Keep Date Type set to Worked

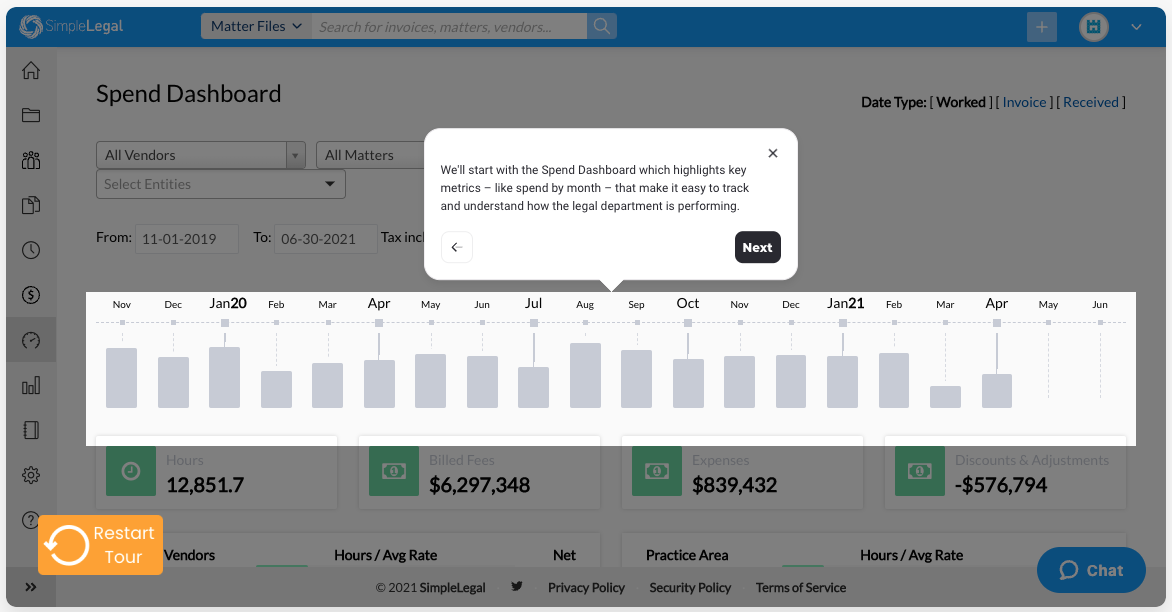click(961, 101)
